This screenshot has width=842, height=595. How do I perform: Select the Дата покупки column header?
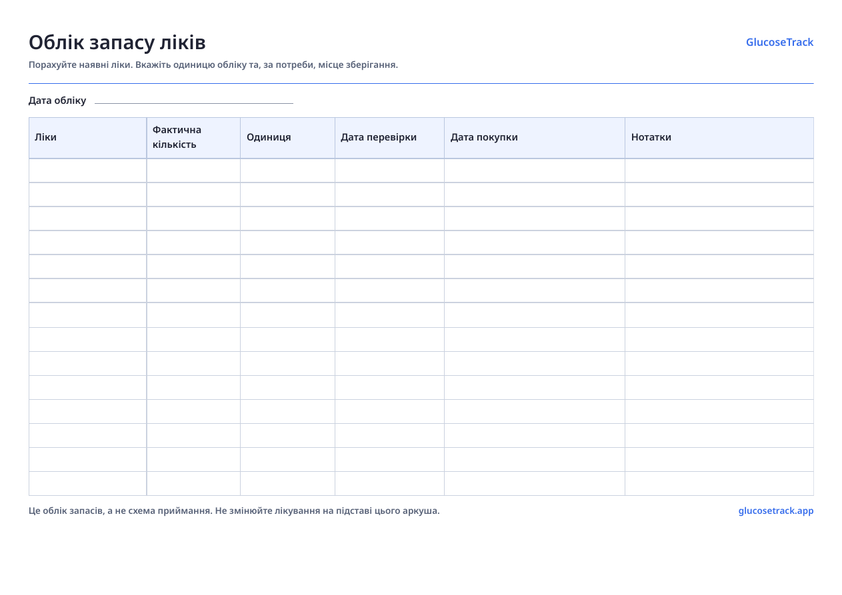pos(535,137)
